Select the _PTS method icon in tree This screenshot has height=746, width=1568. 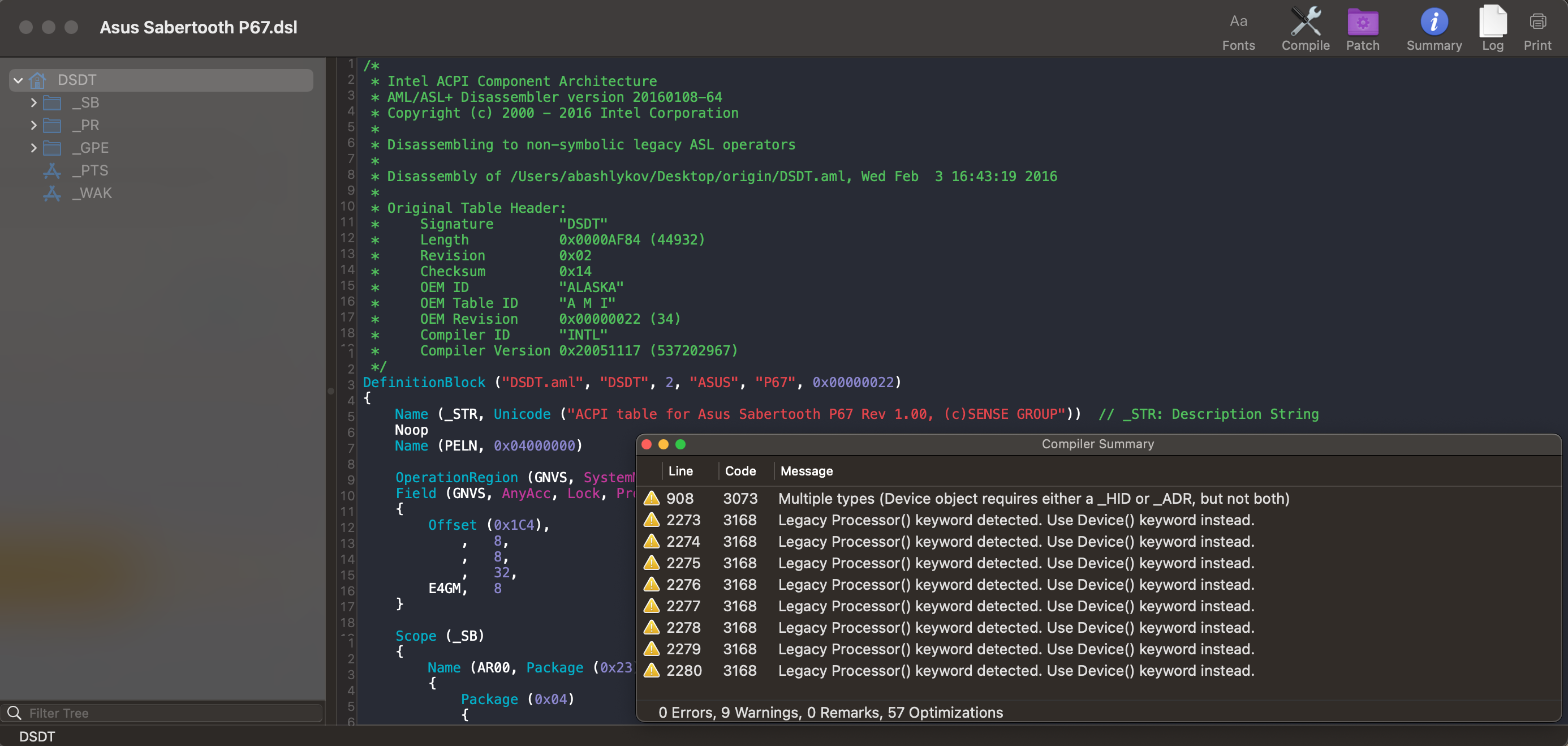[x=53, y=170]
